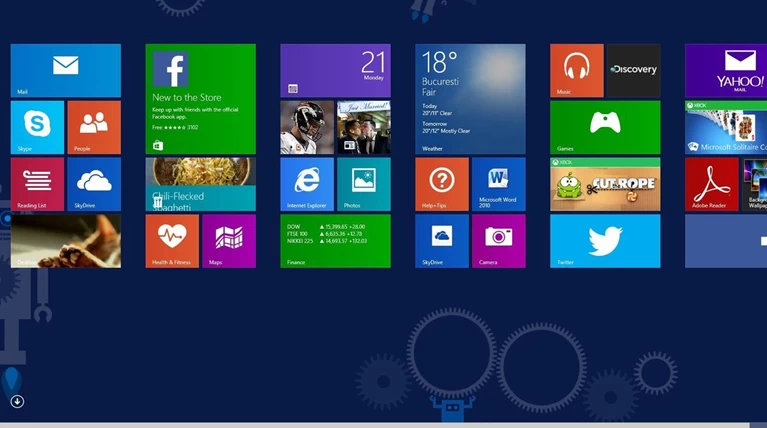Open the Weather tile for Bucuresti
The width and height of the screenshot is (767, 428).
471,99
